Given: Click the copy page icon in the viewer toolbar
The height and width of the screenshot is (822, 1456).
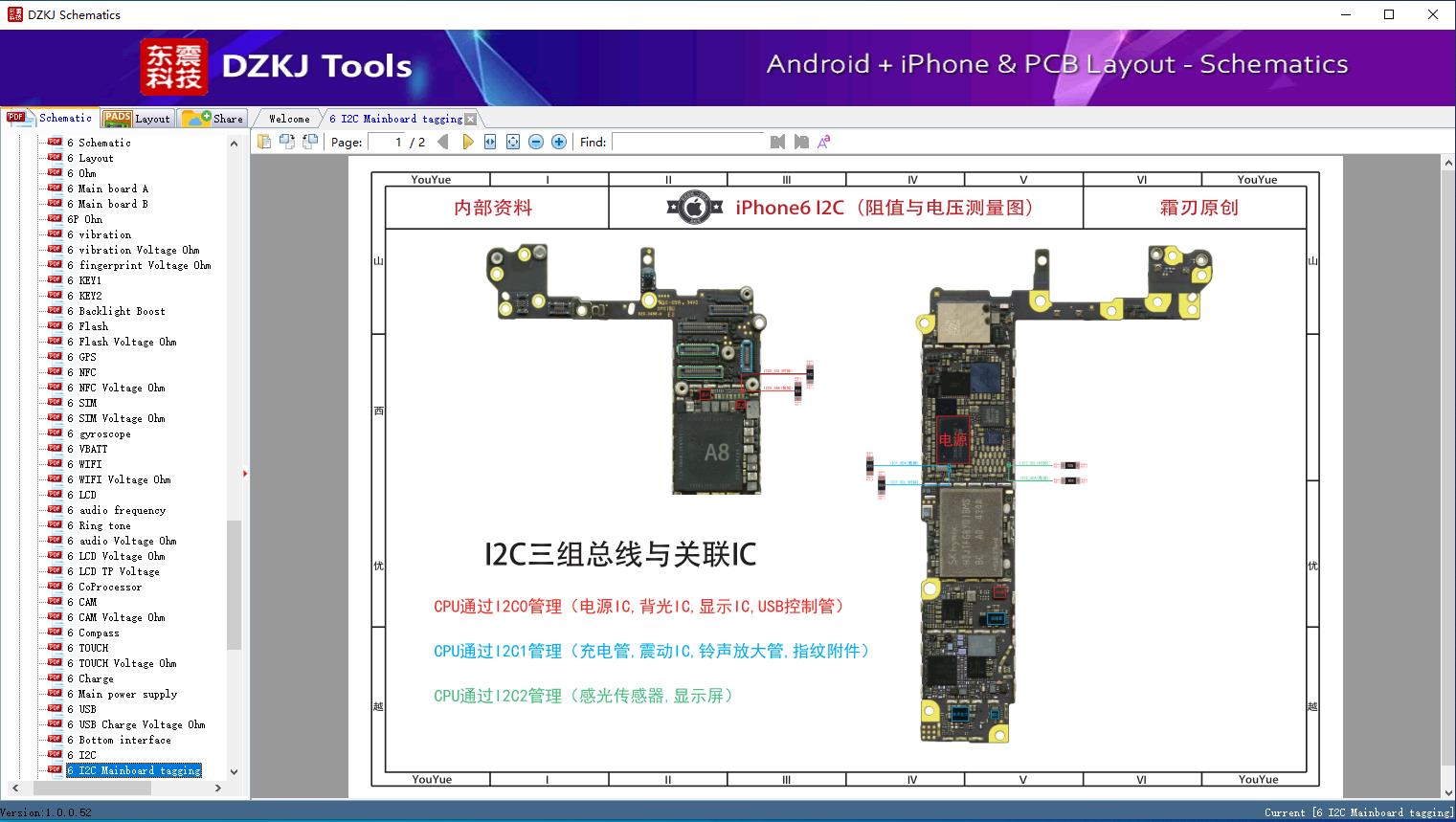Looking at the screenshot, I should point(264,142).
